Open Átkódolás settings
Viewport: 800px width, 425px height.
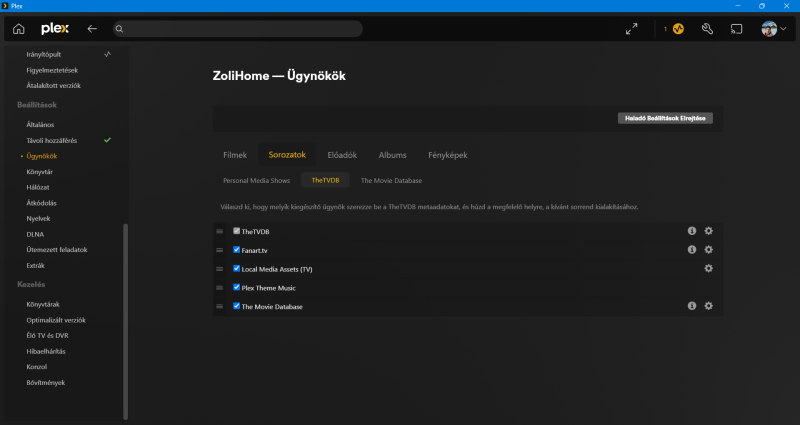pos(41,203)
